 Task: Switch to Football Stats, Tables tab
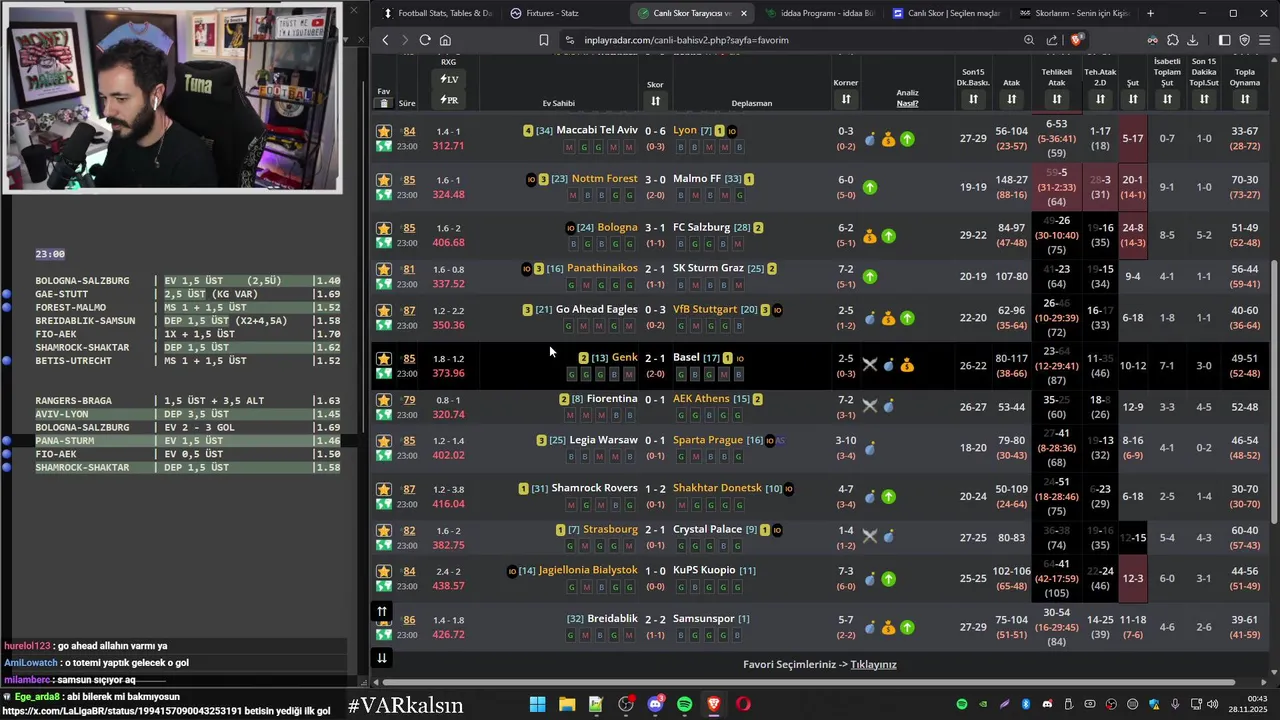click(x=437, y=13)
